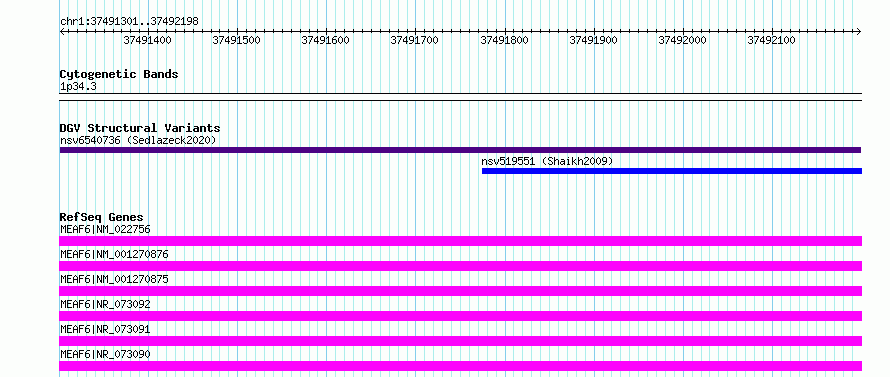Open the MEAF6|NM_001270875 label
The image size is (890, 377).
pos(114,279)
